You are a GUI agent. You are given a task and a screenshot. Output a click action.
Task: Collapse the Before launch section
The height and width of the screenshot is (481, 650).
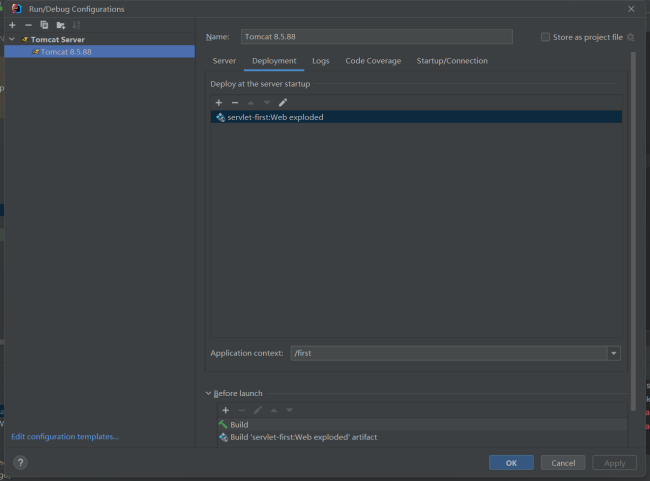pos(208,394)
